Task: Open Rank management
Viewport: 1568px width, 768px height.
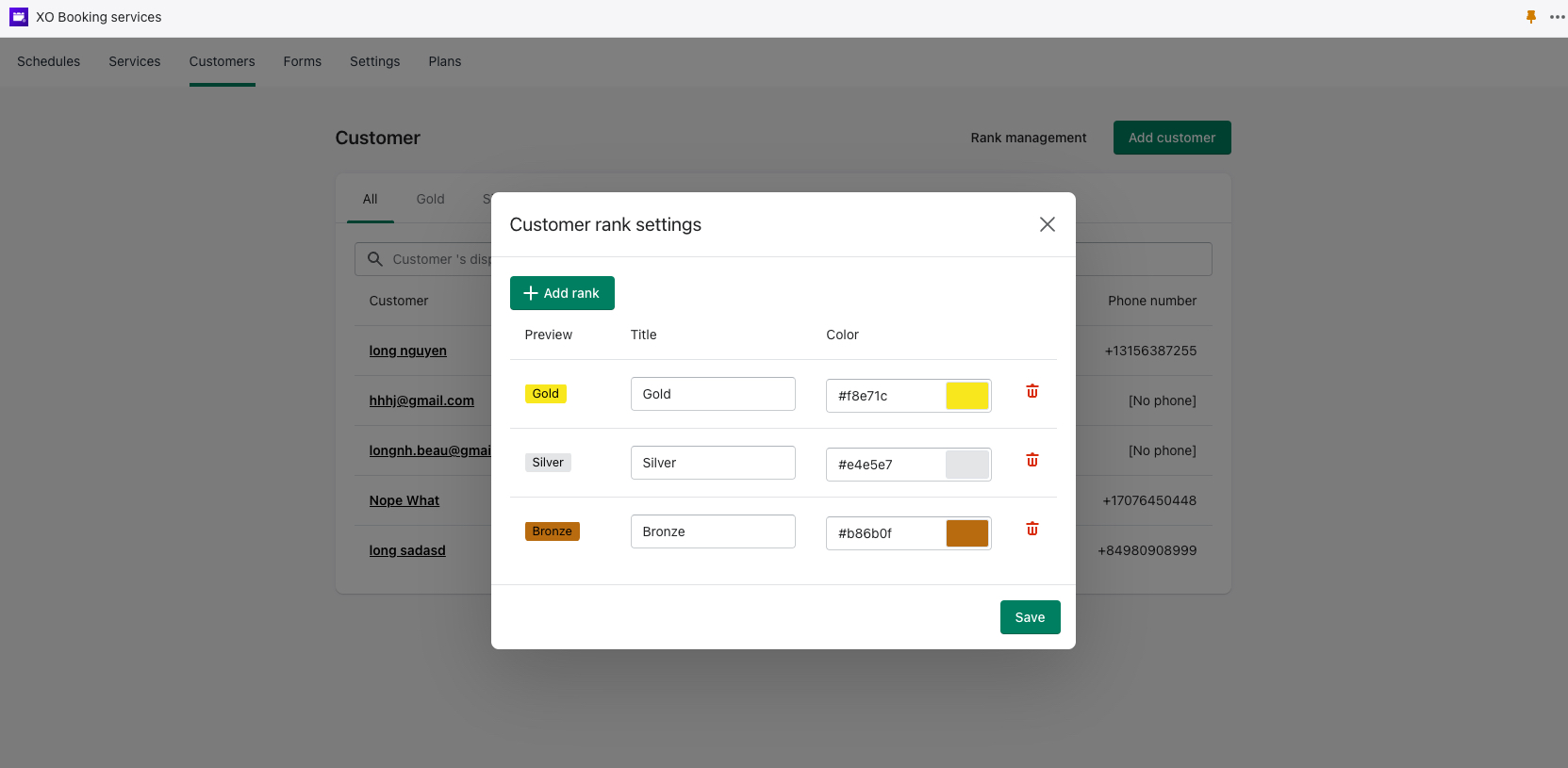Action: point(1029,138)
